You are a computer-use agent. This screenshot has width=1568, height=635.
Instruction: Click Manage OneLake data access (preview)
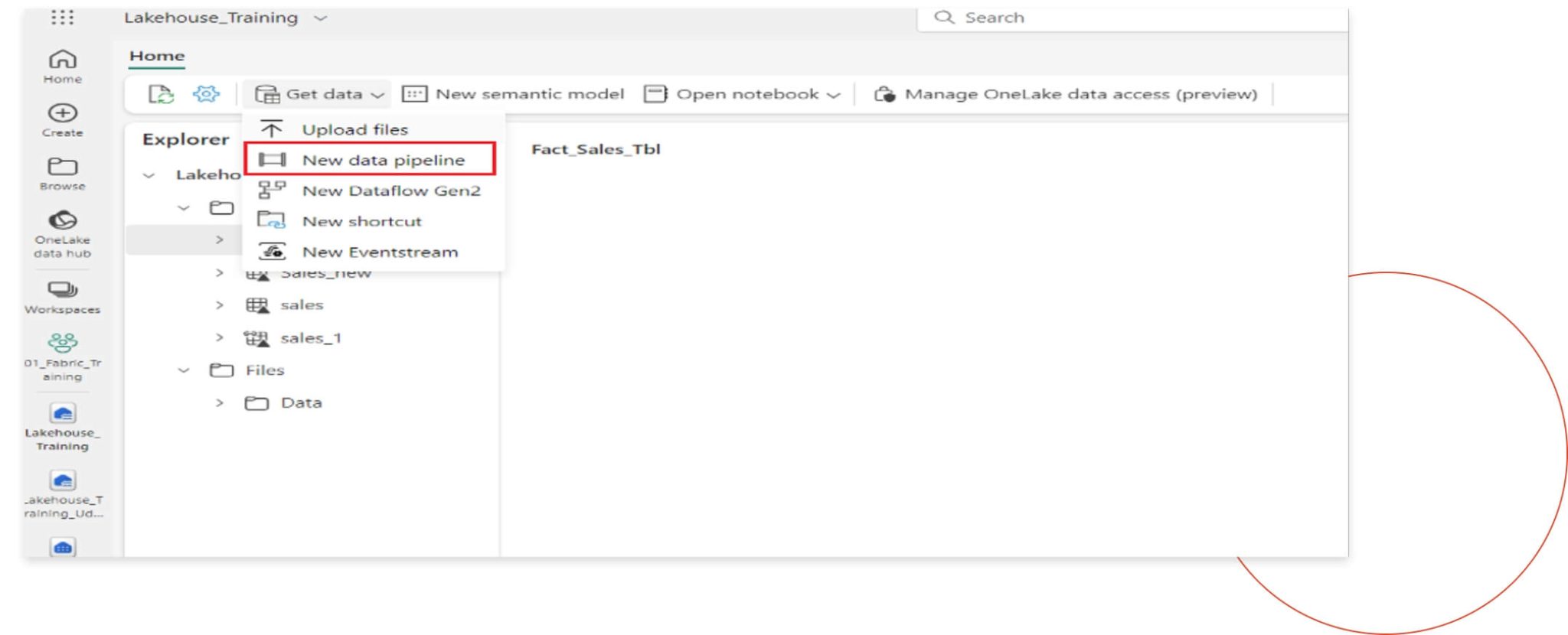(x=1066, y=94)
